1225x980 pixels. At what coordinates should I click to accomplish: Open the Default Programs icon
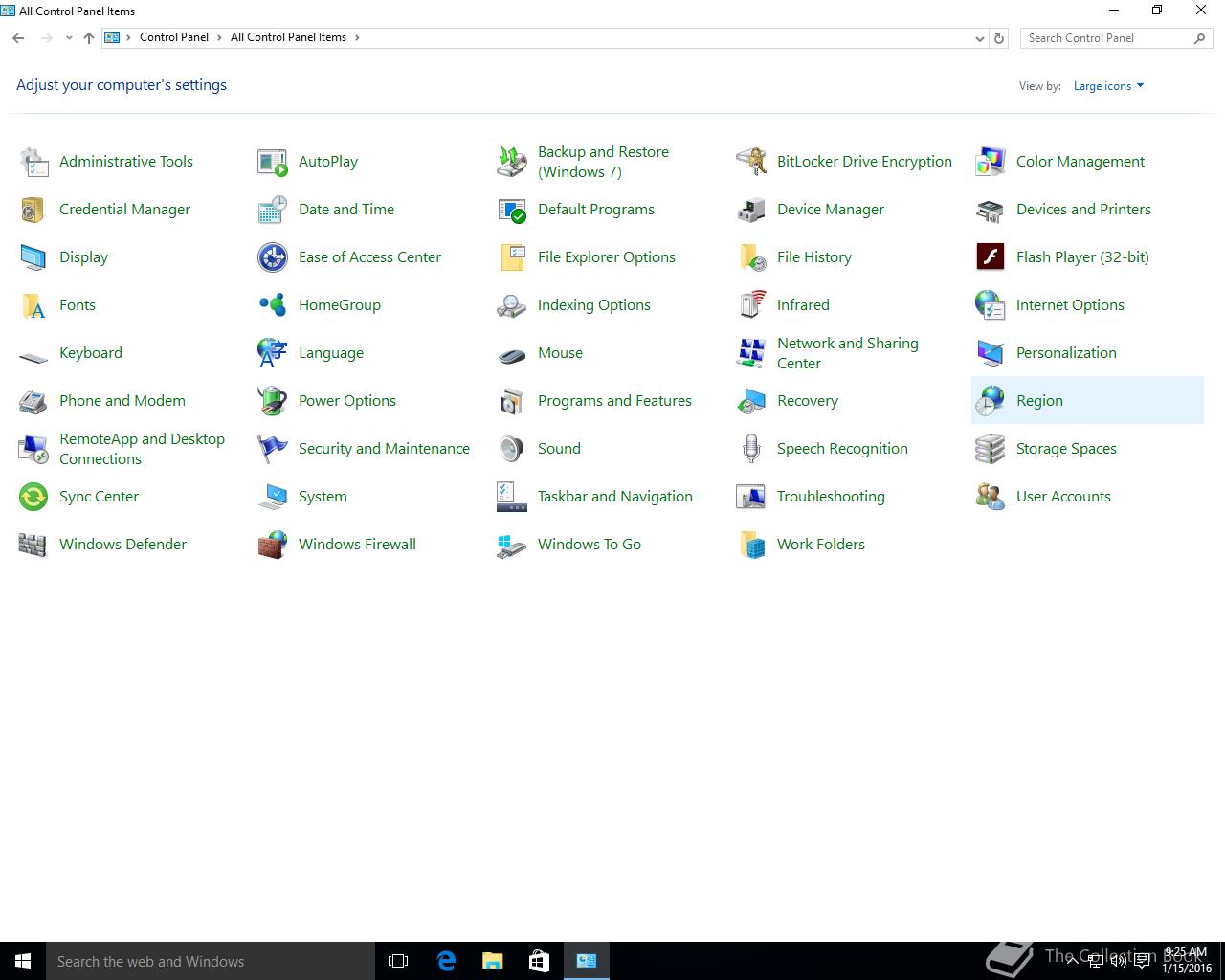(x=512, y=210)
